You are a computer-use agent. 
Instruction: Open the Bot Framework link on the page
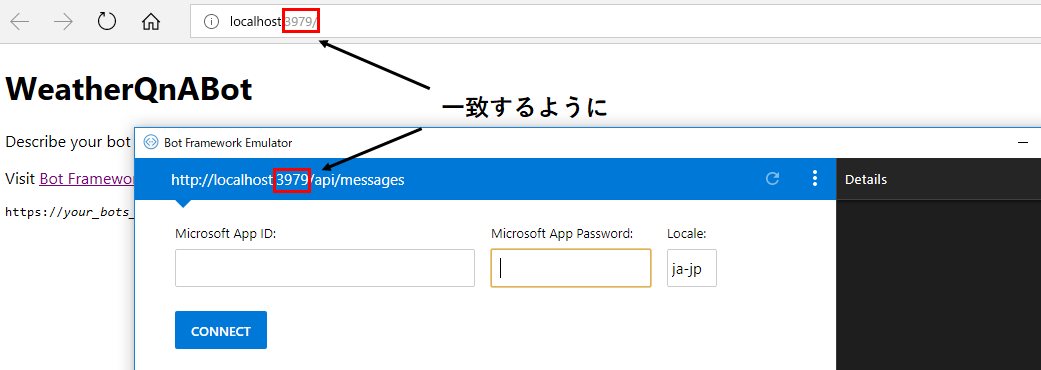(x=87, y=179)
